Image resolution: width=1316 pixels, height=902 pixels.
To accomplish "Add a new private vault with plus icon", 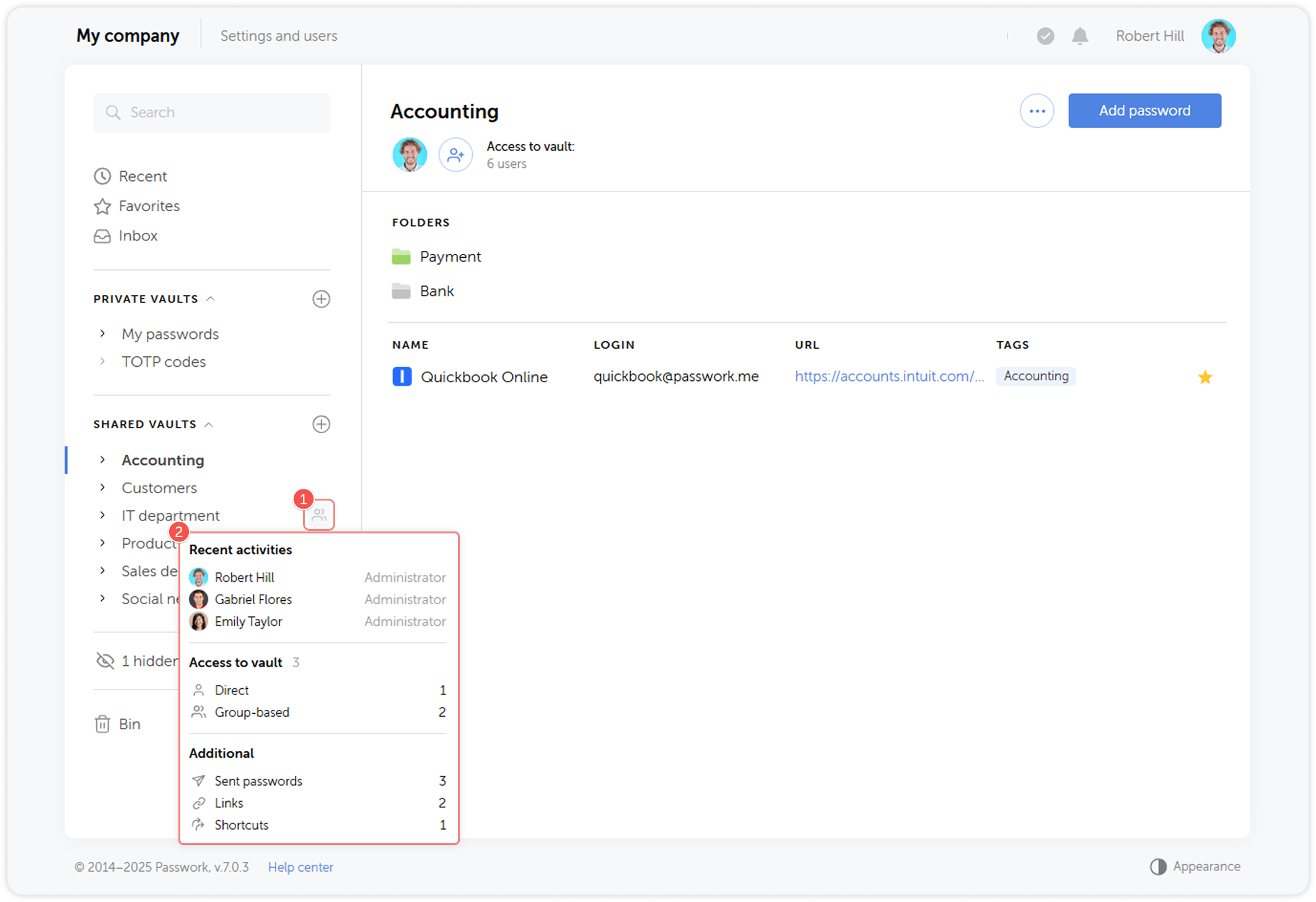I will click(321, 299).
